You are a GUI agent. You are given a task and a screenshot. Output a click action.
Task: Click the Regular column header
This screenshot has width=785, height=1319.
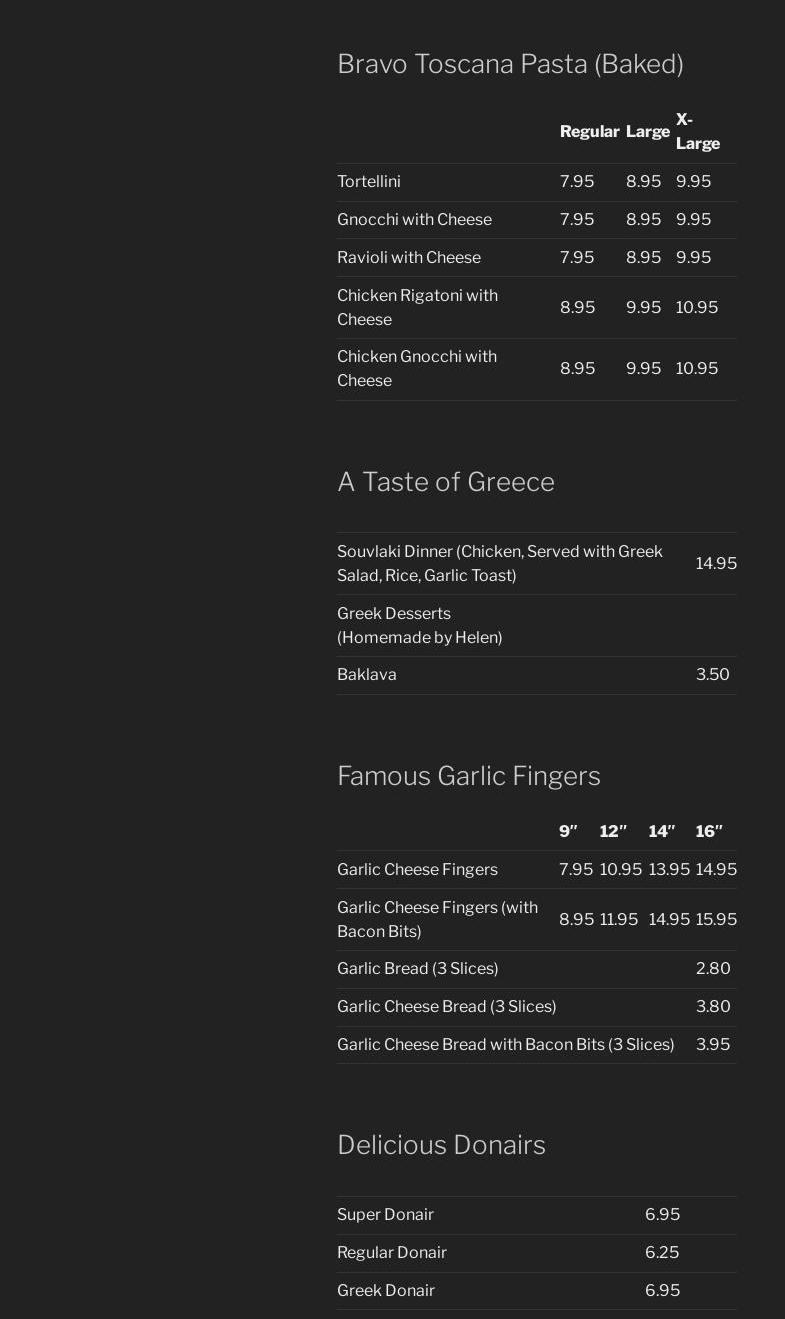(x=589, y=132)
